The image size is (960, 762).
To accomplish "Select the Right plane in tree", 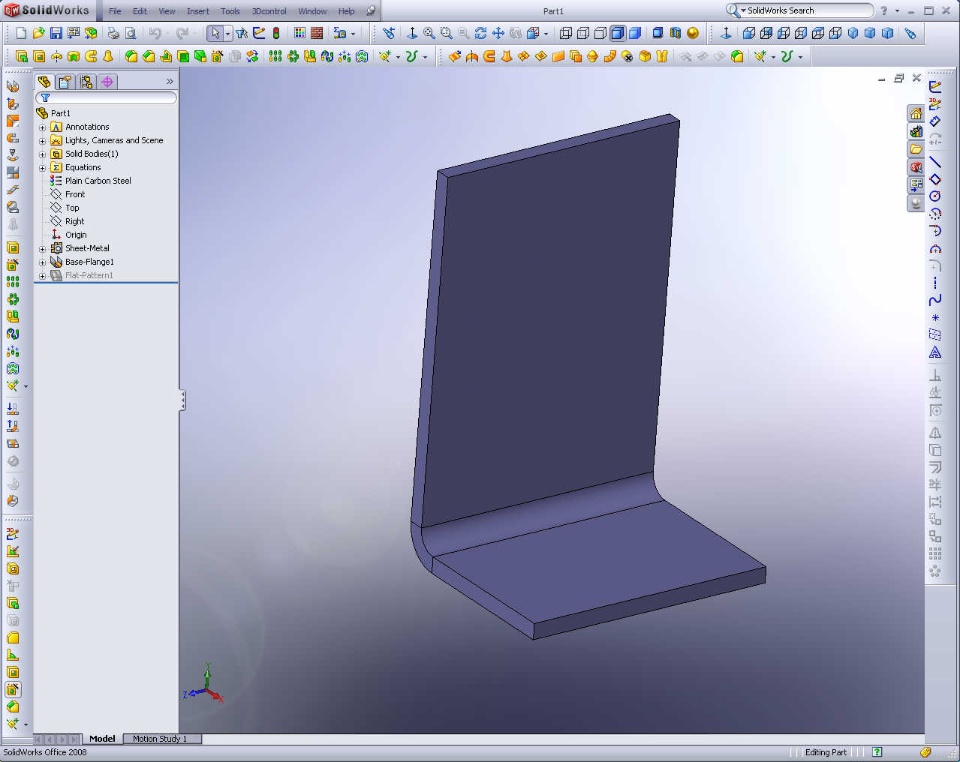I will pos(67,221).
